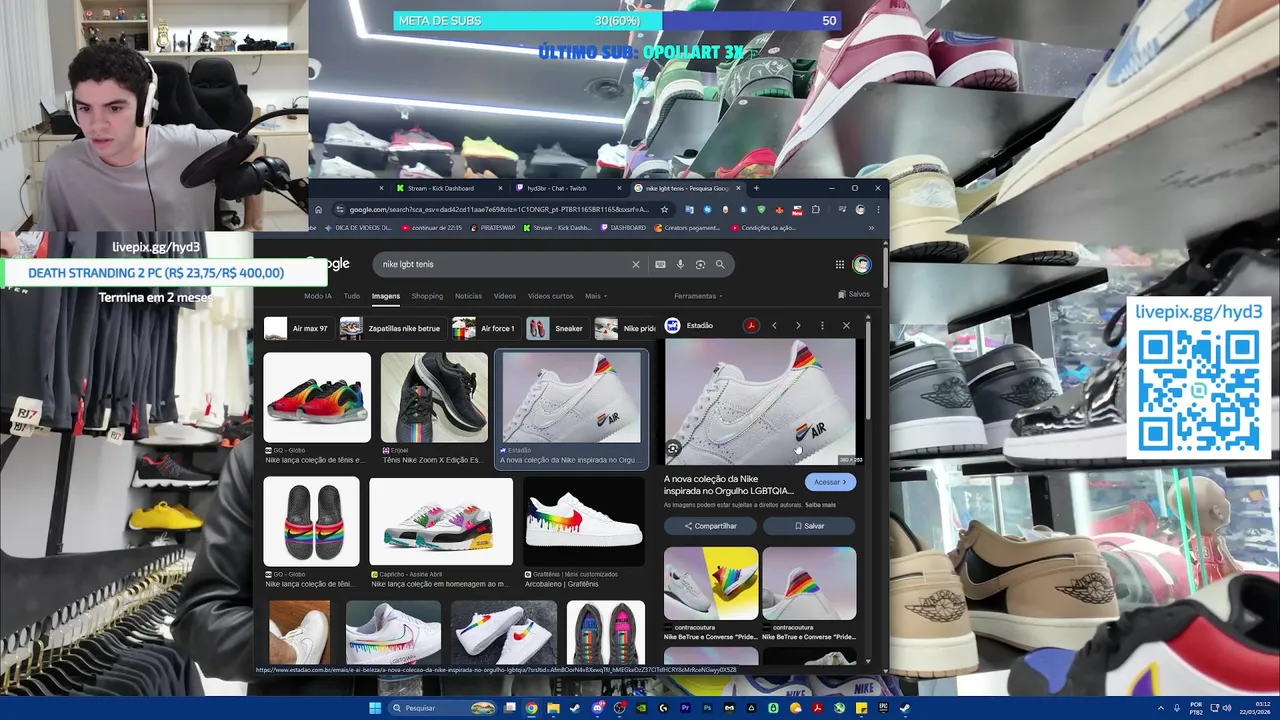Select the Sneaker suggestion chip

557,328
